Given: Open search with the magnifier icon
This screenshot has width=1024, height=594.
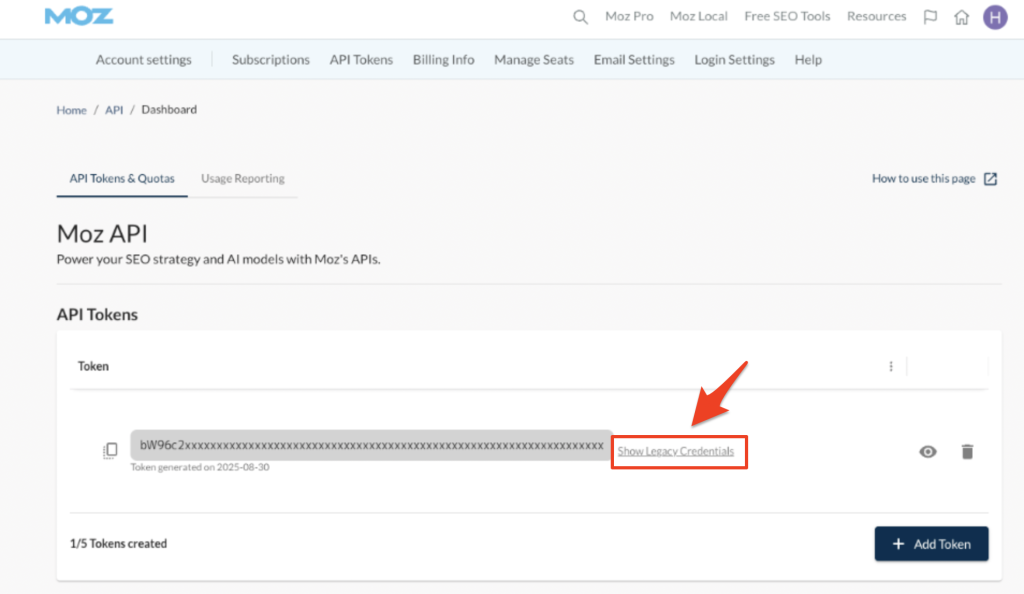Looking at the screenshot, I should (580, 17).
